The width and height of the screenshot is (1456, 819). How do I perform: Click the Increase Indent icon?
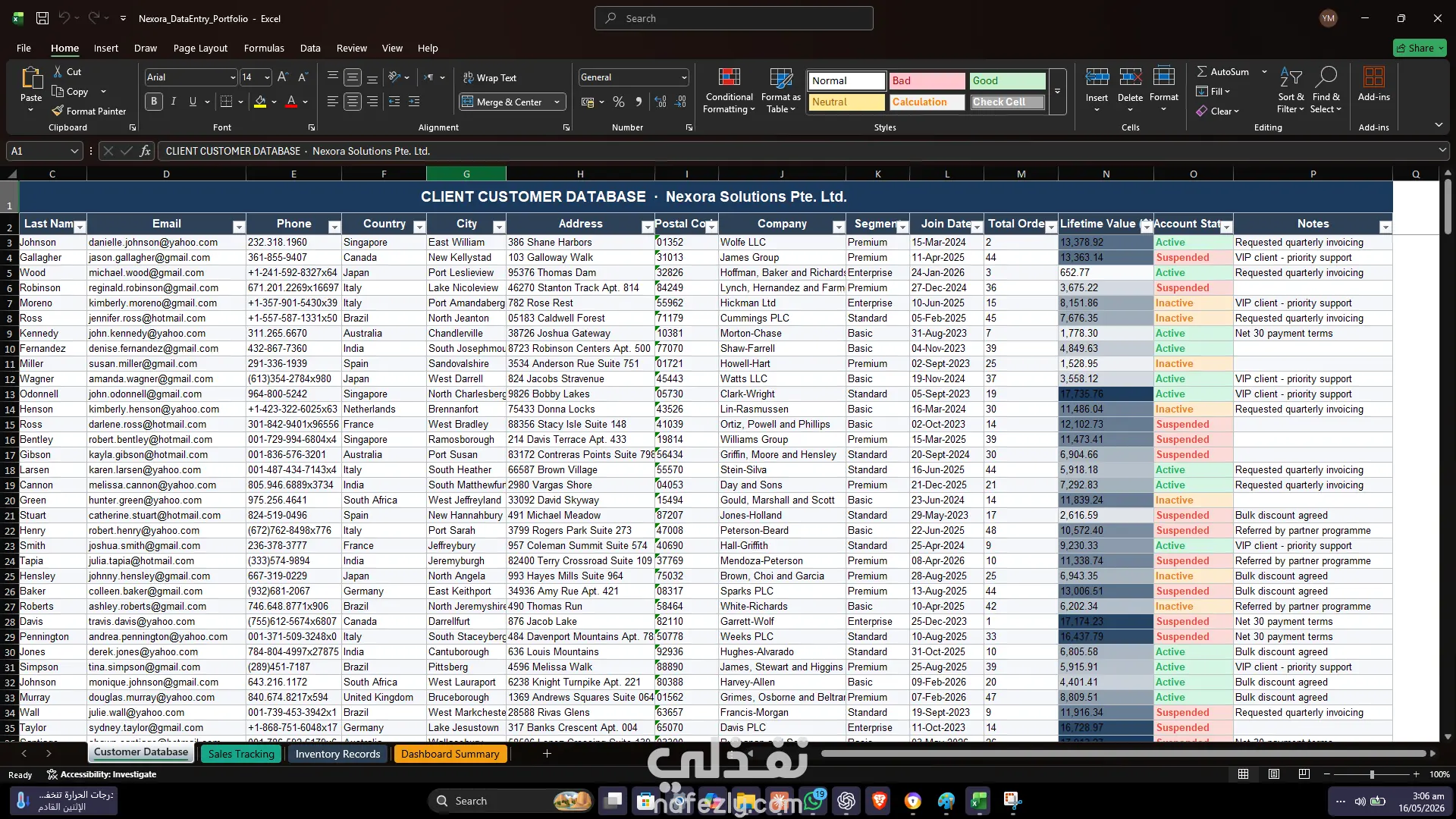point(414,102)
